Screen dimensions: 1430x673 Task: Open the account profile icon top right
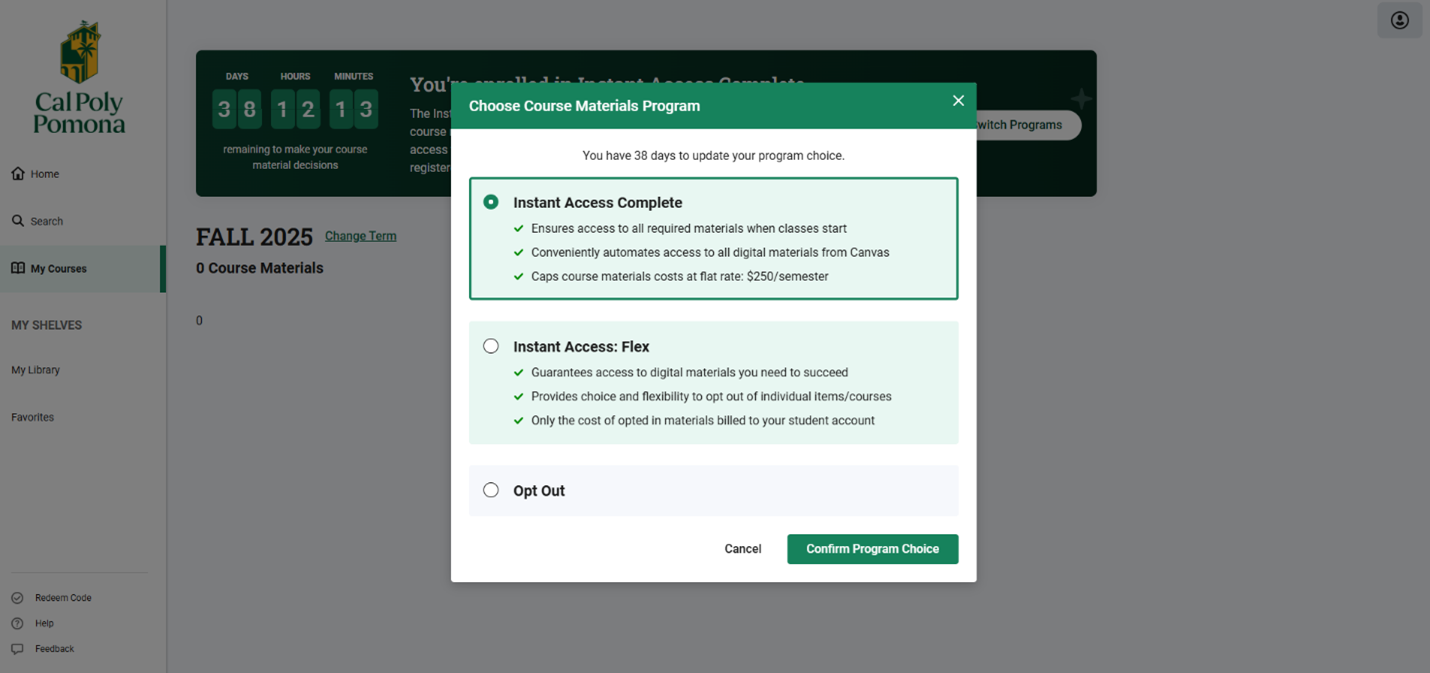coord(1399,20)
